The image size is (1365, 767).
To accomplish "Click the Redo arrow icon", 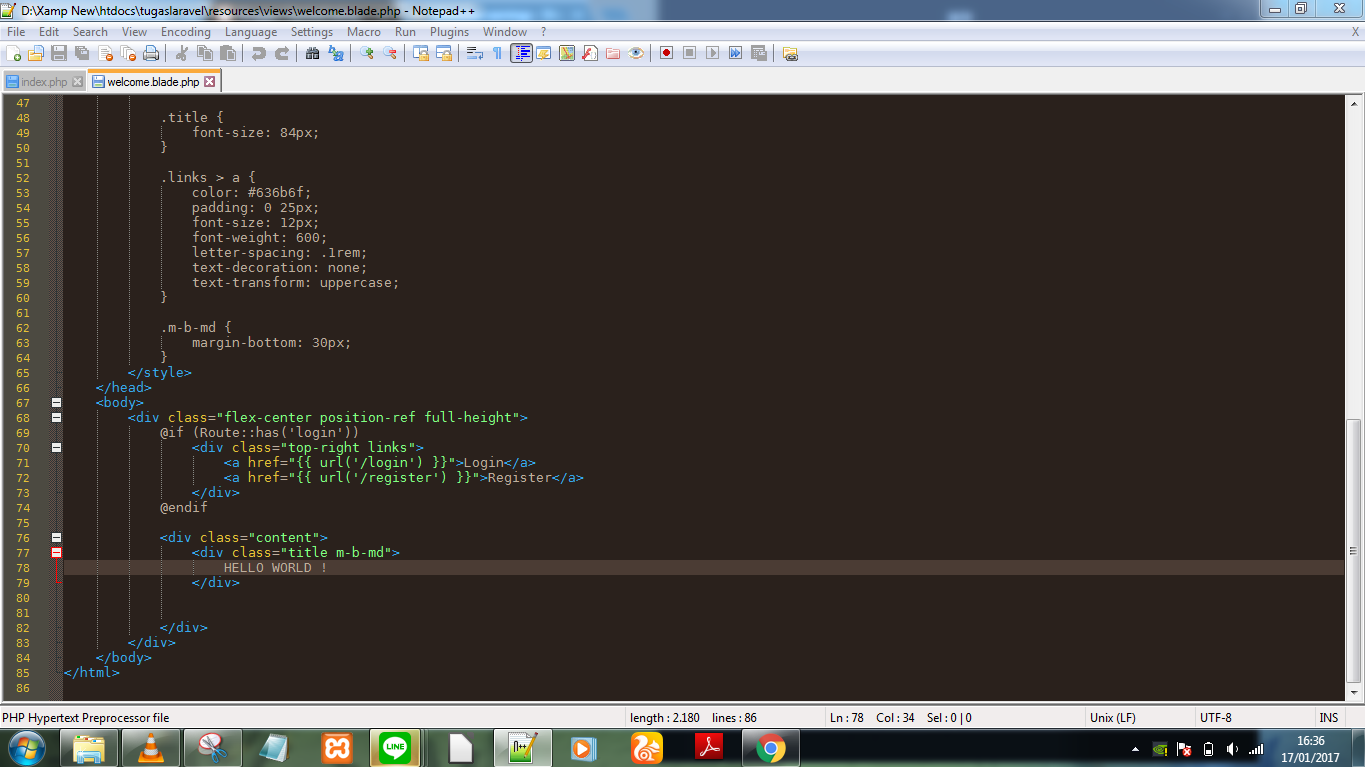I will coord(281,53).
